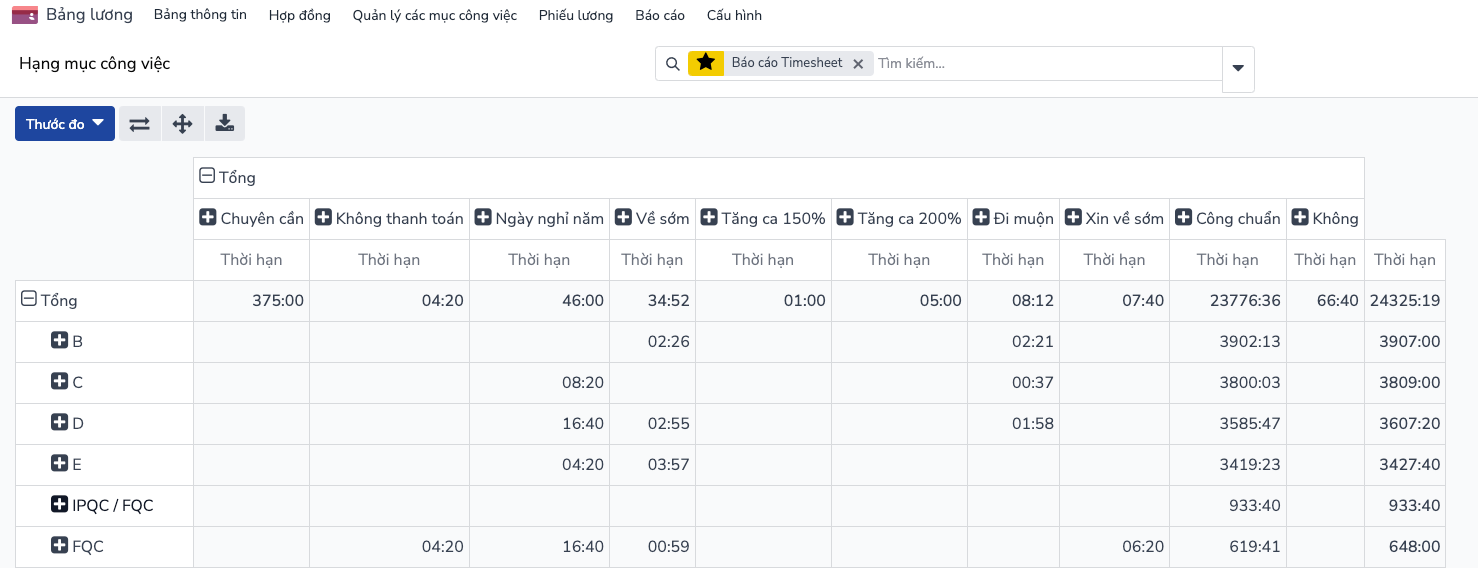Click the download xlsx icon
1478x568 pixels.
tap(225, 124)
